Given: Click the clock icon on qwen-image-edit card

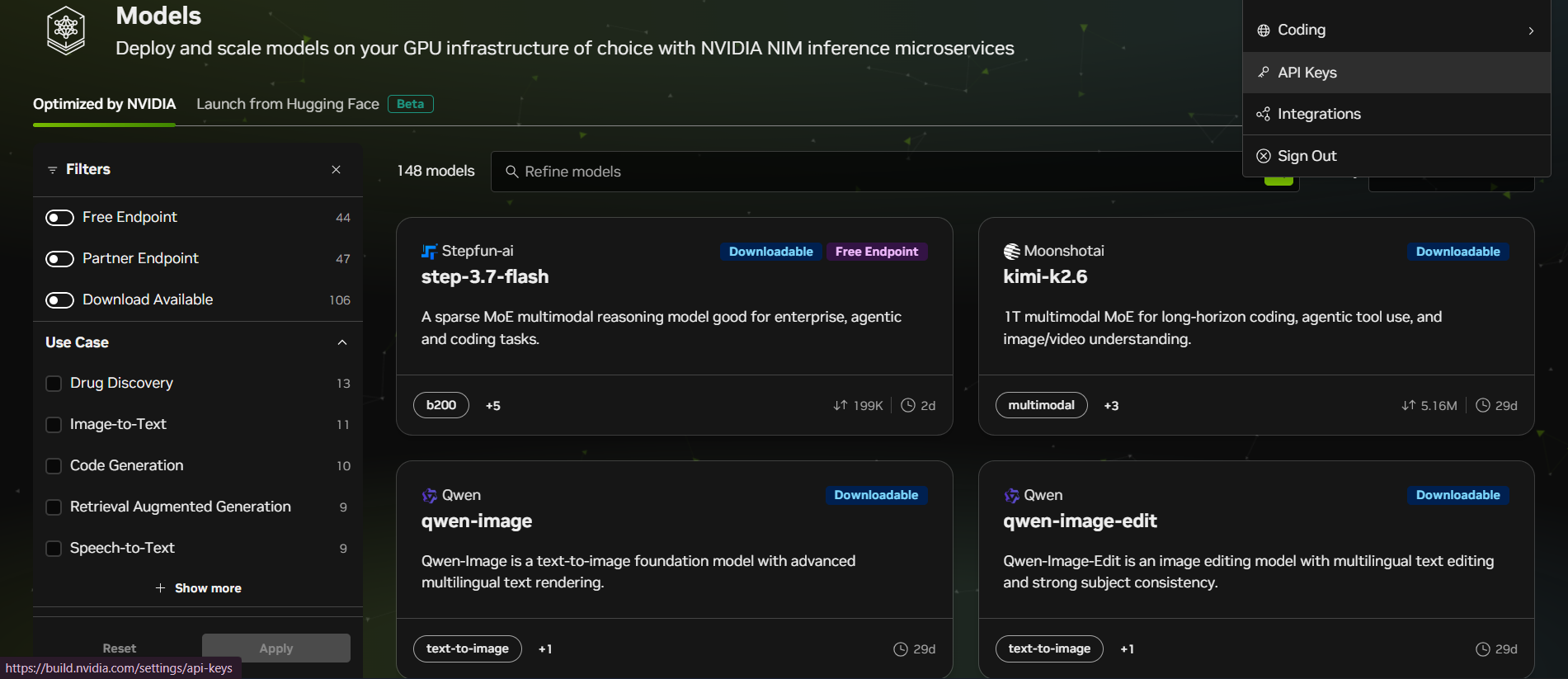Looking at the screenshot, I should pos(1482,649).
